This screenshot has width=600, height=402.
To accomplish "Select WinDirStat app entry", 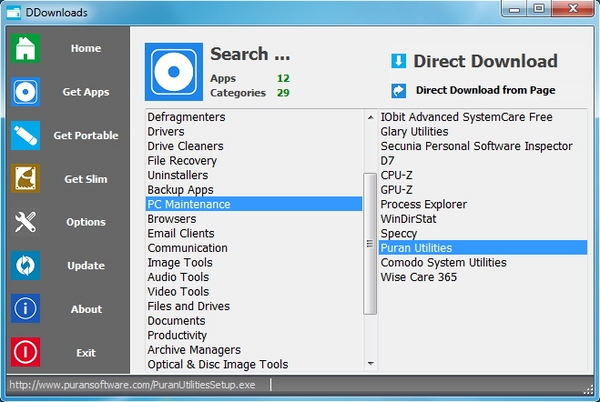I will [x=483, y=218].
